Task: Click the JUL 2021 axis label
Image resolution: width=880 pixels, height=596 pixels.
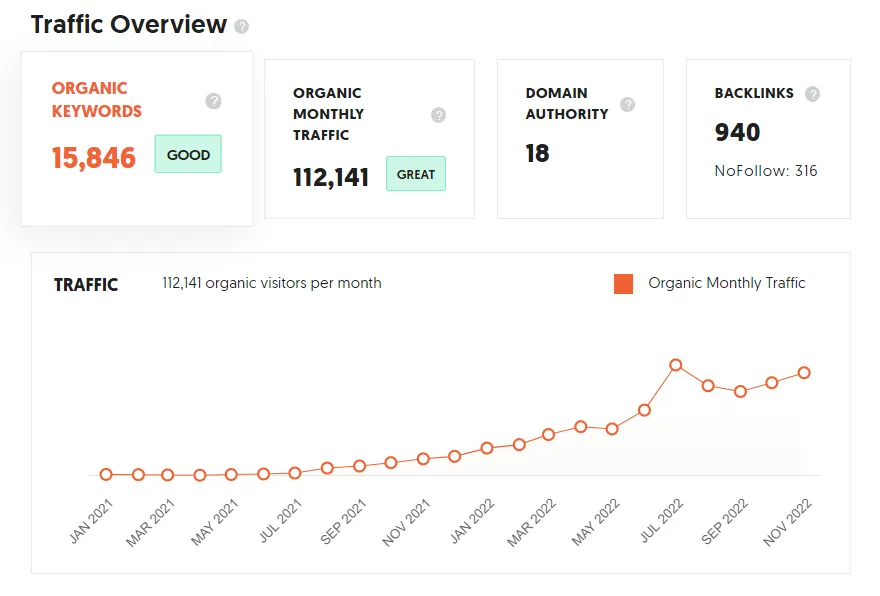Action: coord(281,521)
